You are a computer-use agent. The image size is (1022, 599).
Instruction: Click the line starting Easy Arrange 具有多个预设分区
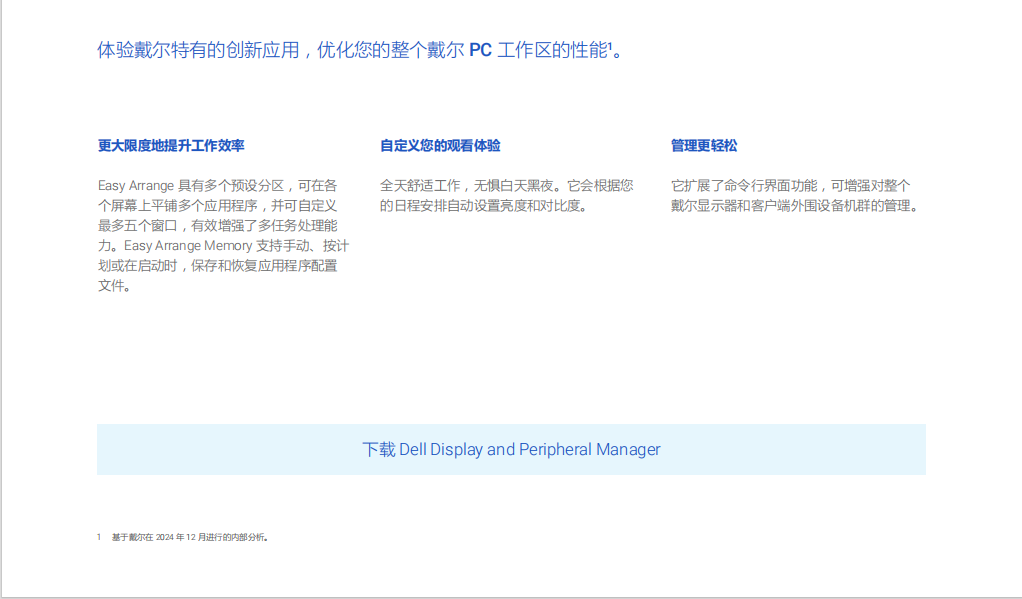pyautogui.click(x=217, y=186)
